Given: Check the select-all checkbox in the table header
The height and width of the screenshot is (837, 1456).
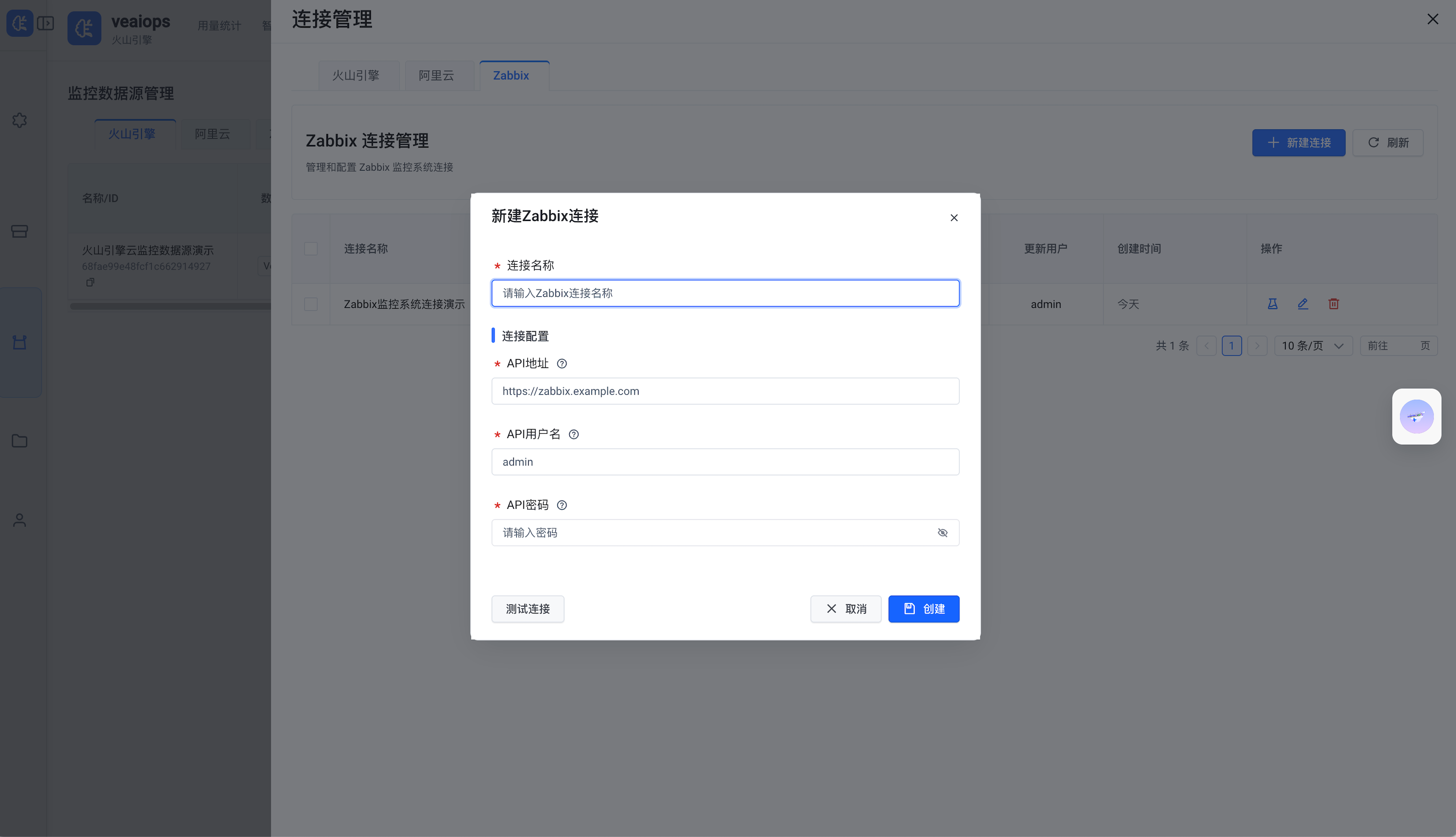Looking at the screenshot, I should pyautogui.click(x=311, y=248).
